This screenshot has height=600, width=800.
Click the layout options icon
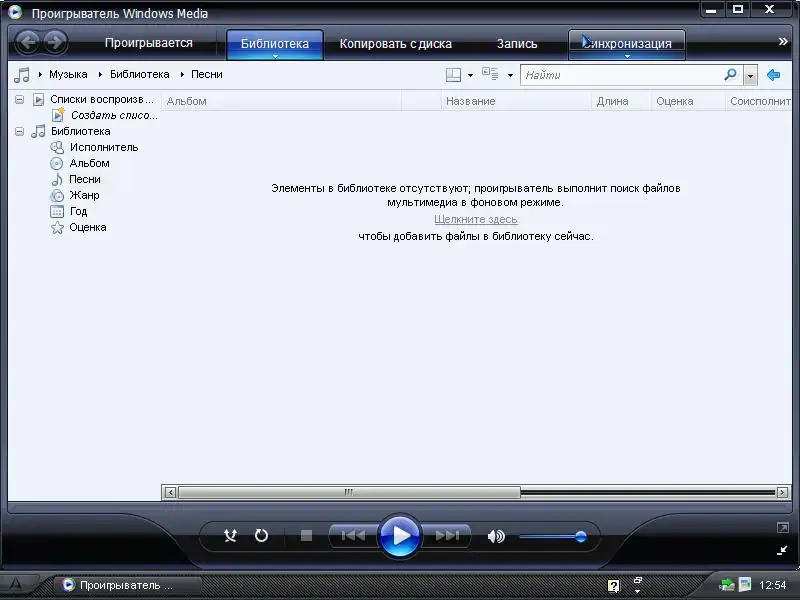[x=453, y=75]
